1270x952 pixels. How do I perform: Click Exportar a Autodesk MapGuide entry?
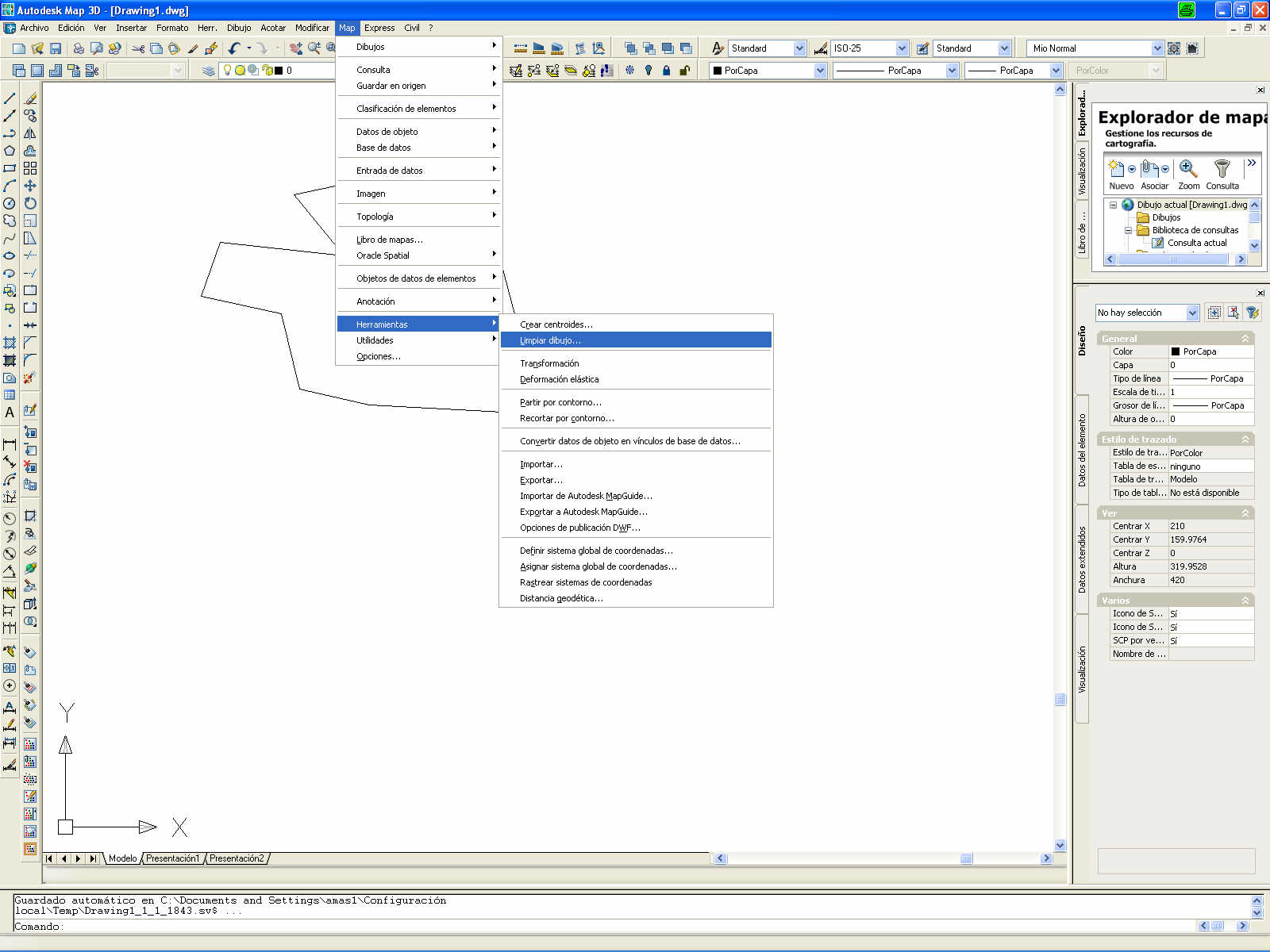click(636, 512)
